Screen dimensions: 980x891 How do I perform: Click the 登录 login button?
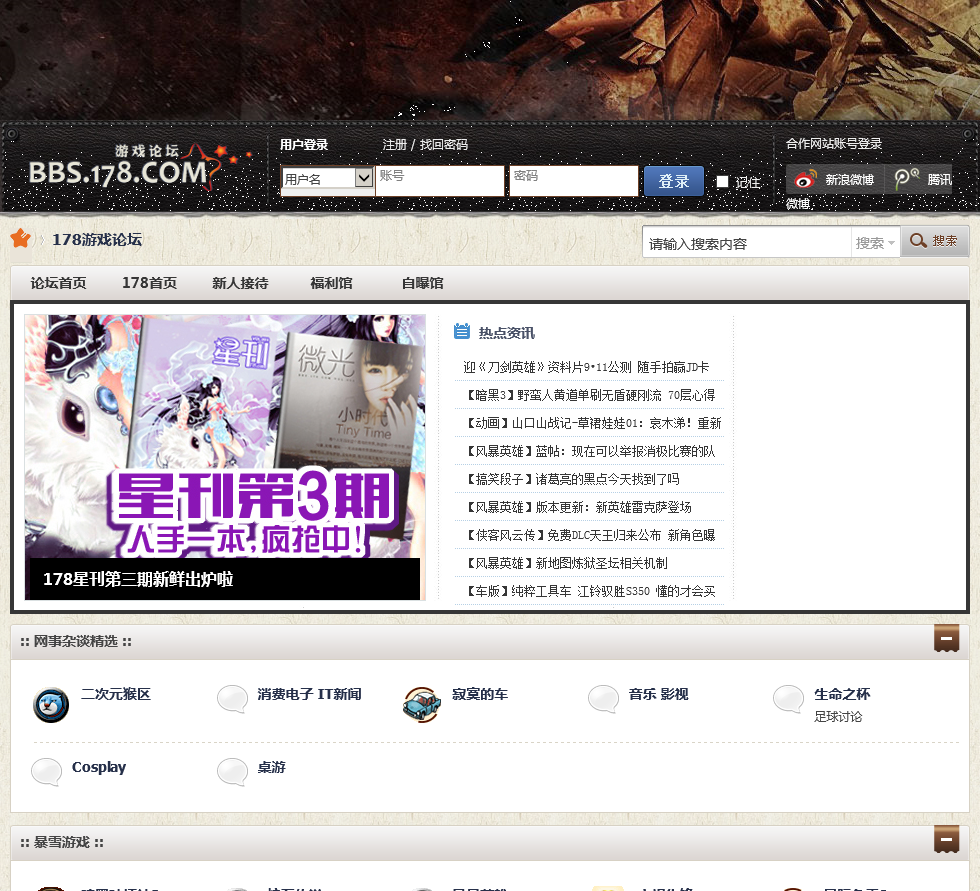click(674, 181)
